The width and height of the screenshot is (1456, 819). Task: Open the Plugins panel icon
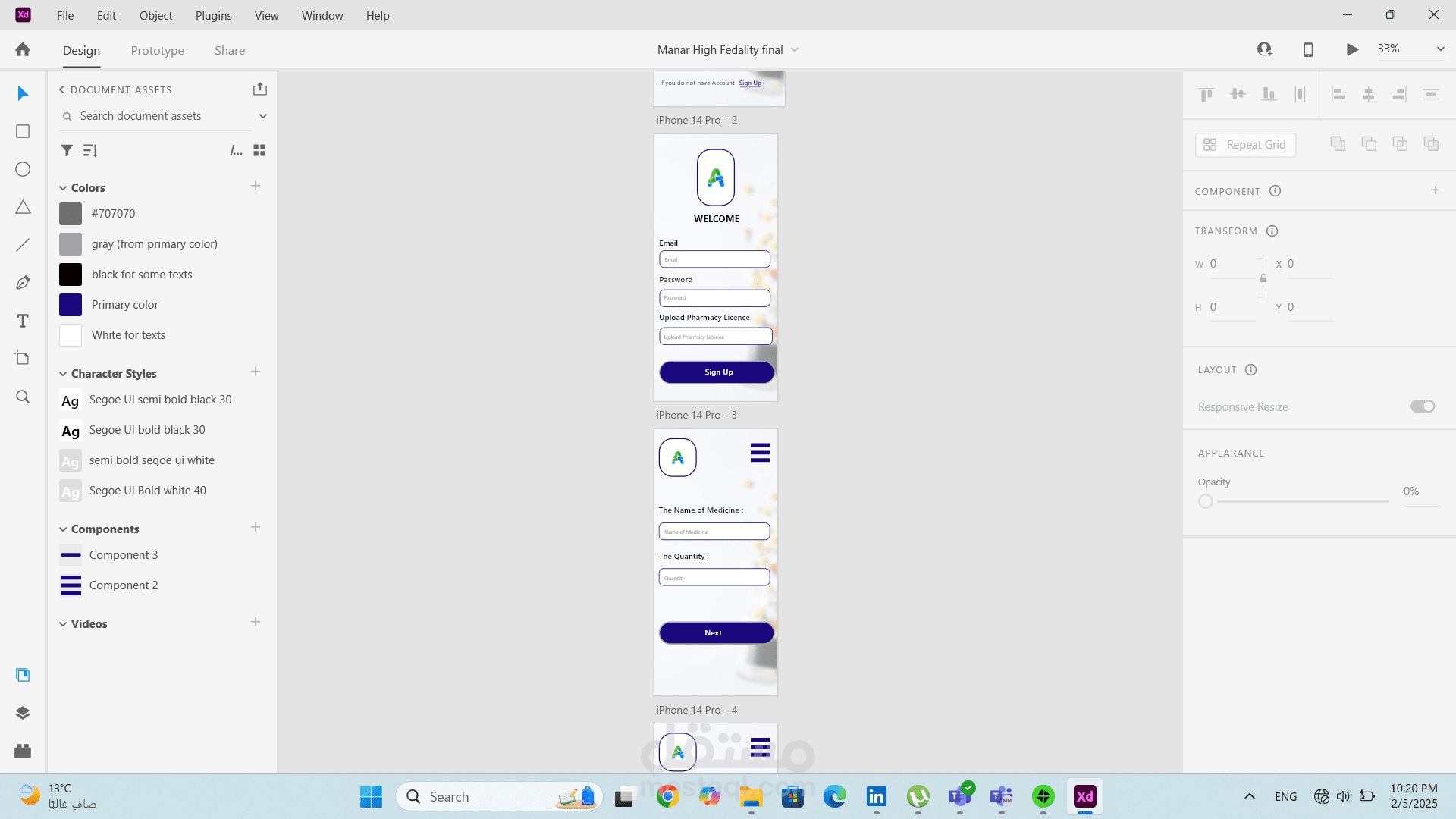coord(23,751)
